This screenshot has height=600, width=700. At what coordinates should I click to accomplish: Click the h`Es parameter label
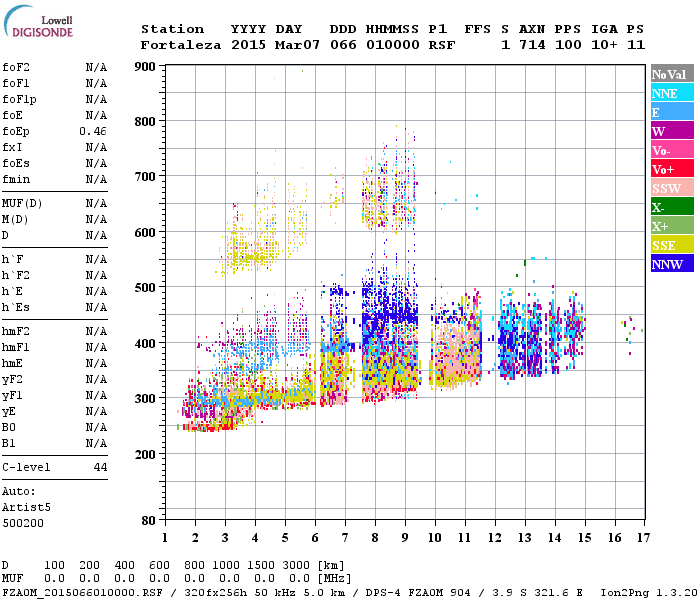(x=16, y=308)
